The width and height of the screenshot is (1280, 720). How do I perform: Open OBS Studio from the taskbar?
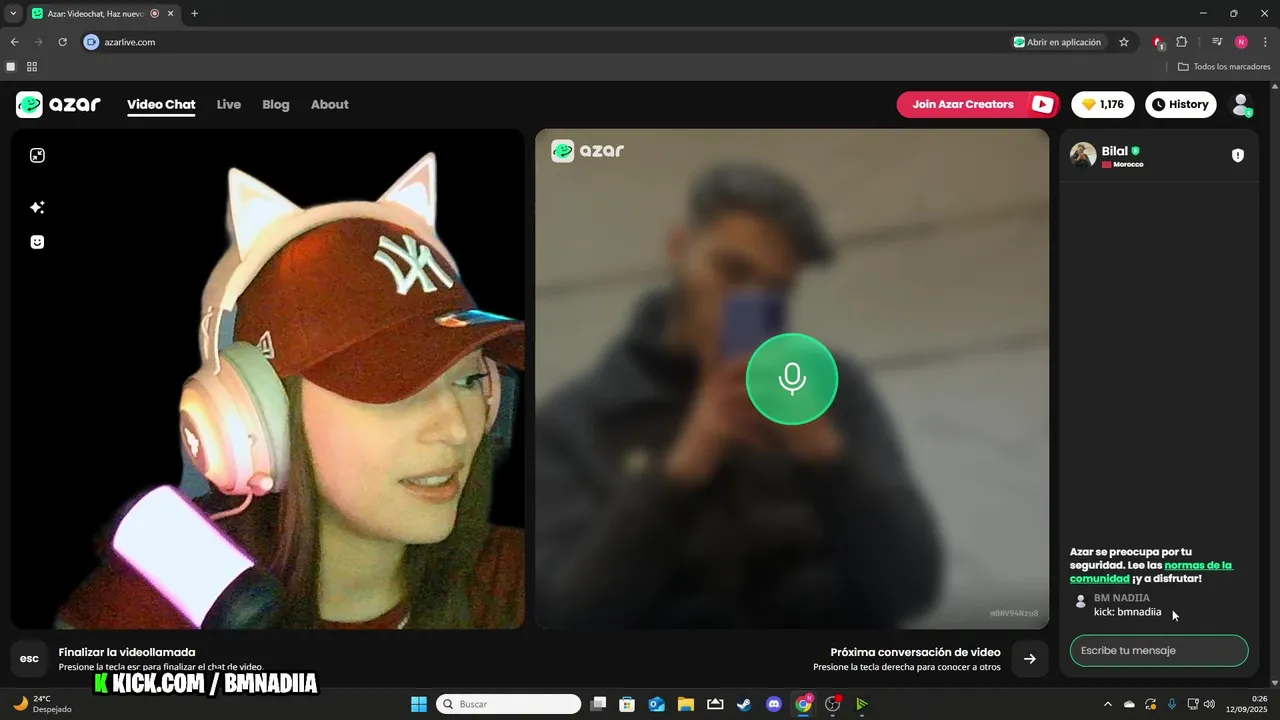832,704
